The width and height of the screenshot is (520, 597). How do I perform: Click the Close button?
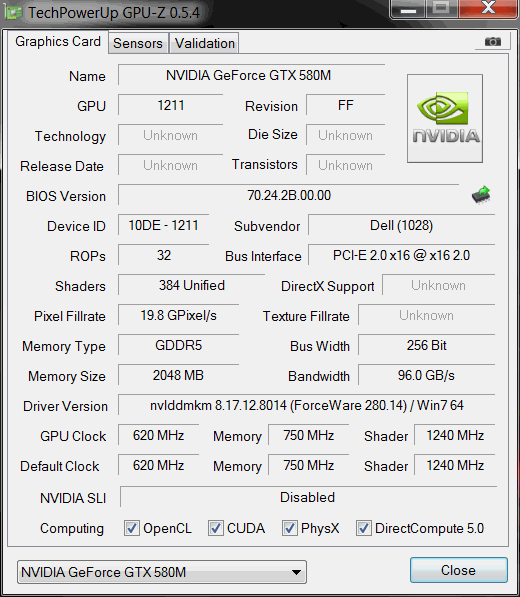[458, 570]
